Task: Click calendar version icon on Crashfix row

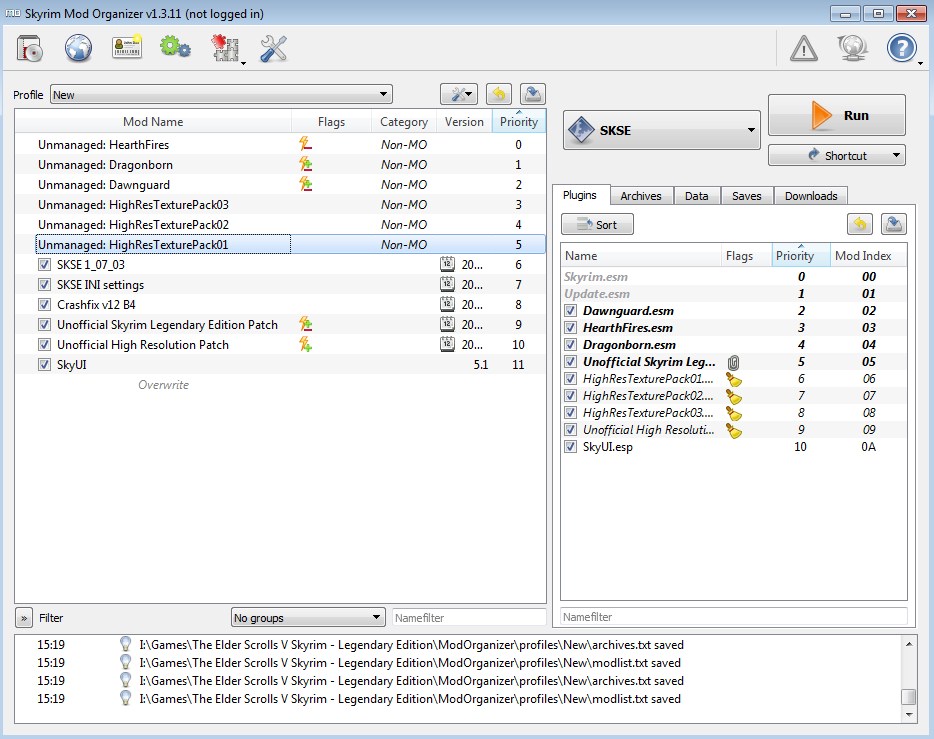Action: [x=447, y=304]
